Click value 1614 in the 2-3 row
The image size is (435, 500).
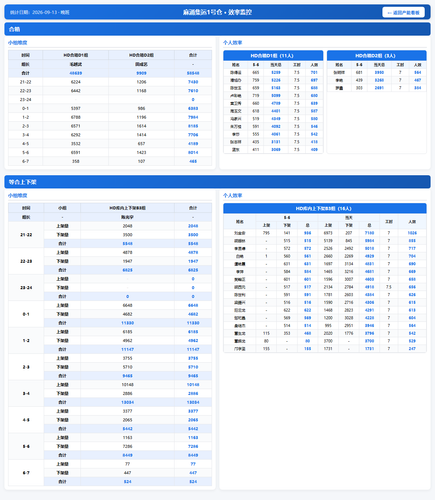tap(141, 126)
